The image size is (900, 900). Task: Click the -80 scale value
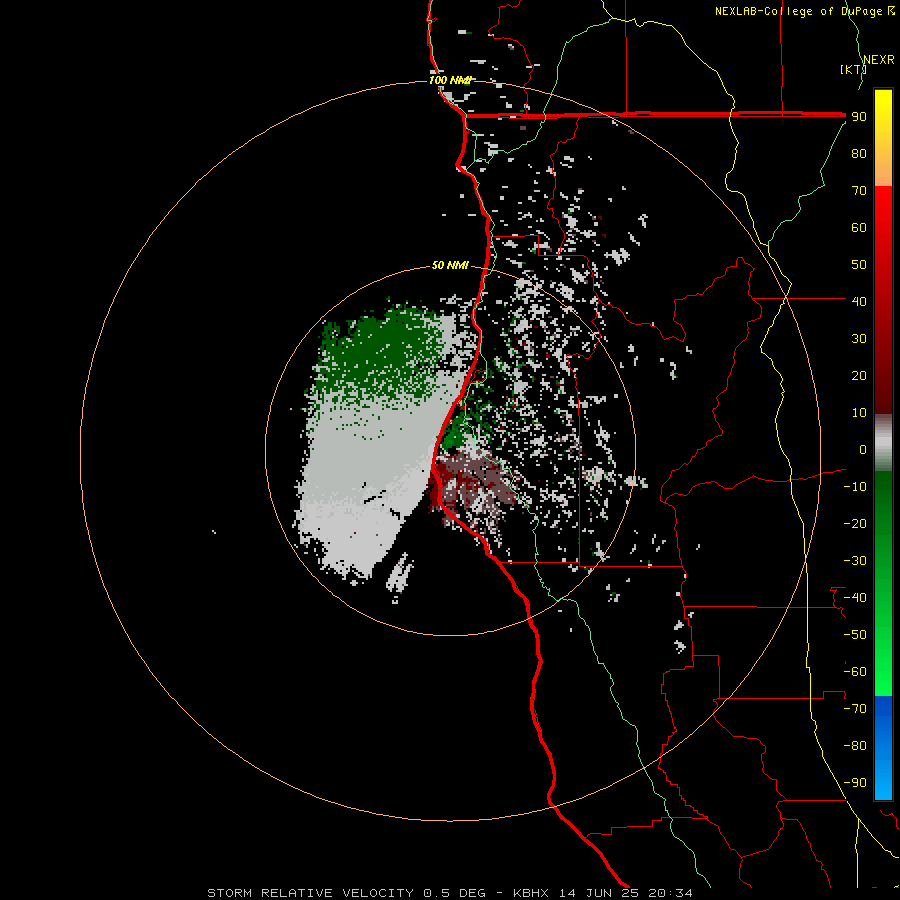coord(855,746)
